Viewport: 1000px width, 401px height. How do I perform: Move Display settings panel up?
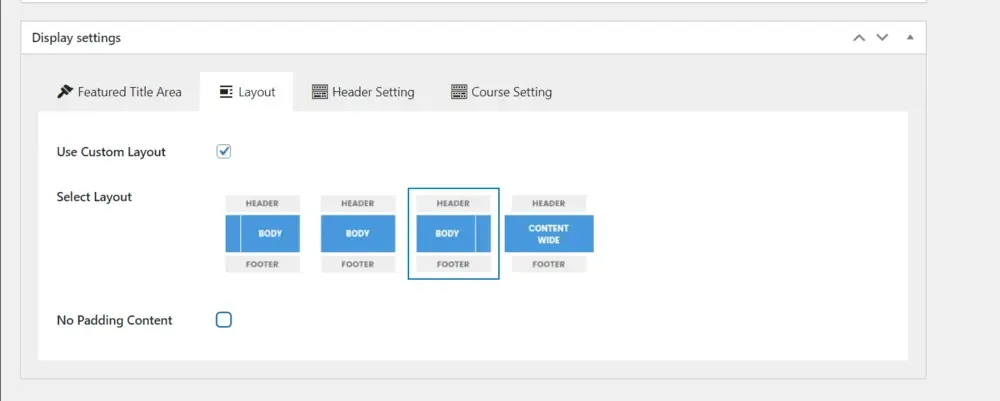point(859,38)
